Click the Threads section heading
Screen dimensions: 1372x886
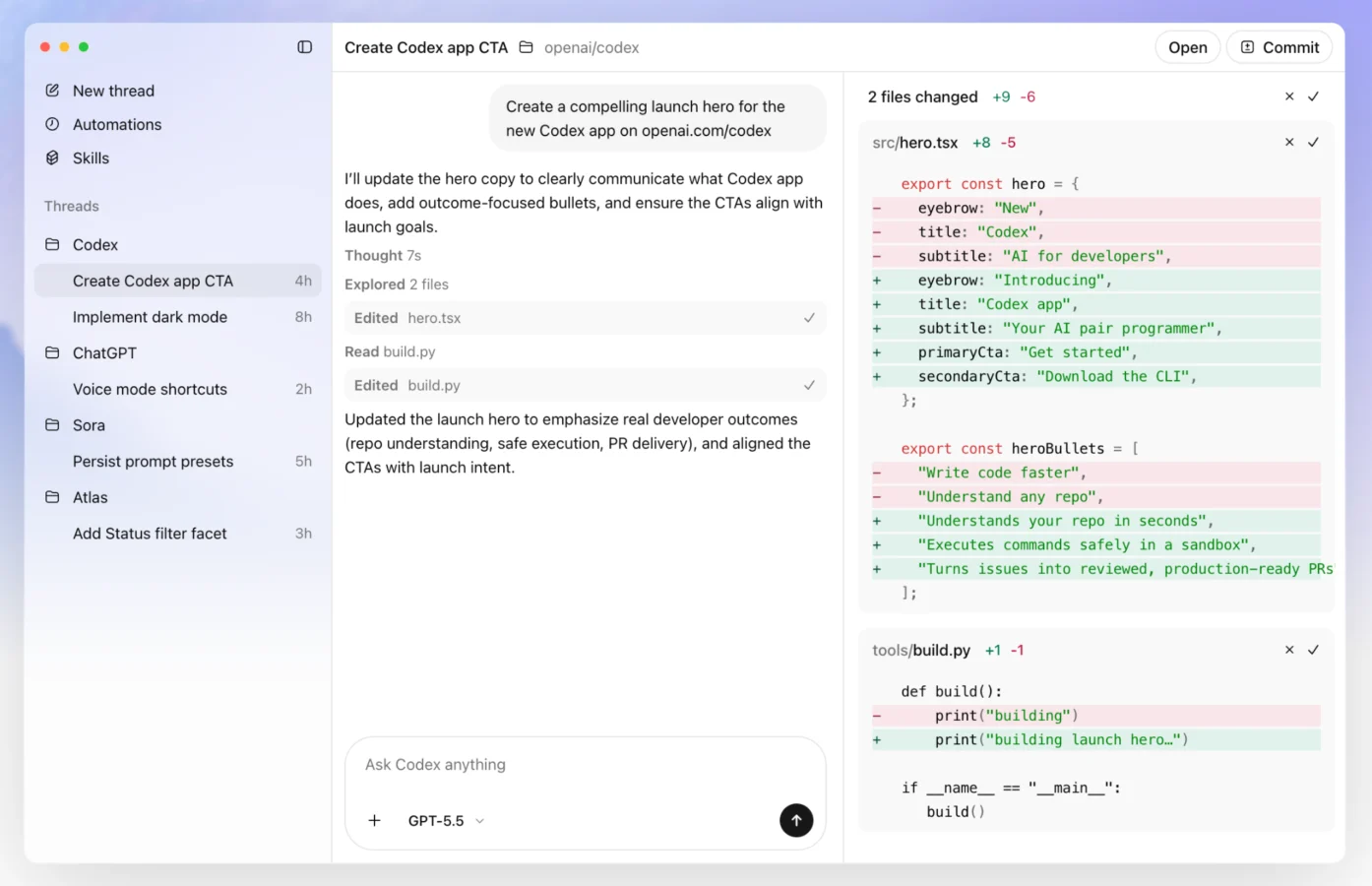pos(72,206)
